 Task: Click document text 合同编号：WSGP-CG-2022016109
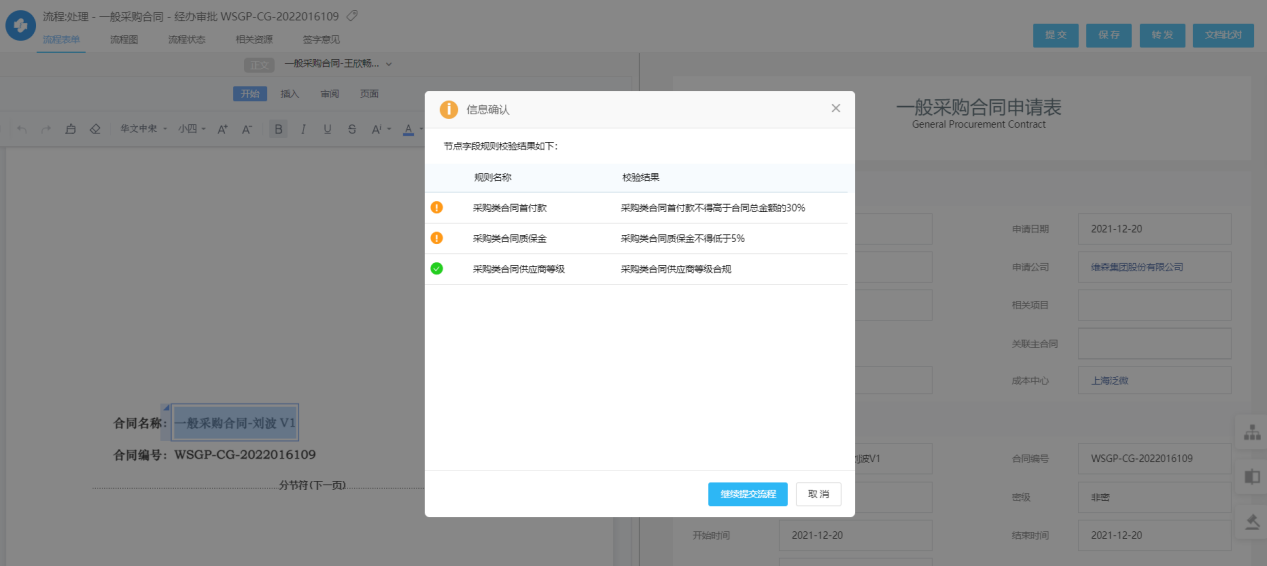215,455
